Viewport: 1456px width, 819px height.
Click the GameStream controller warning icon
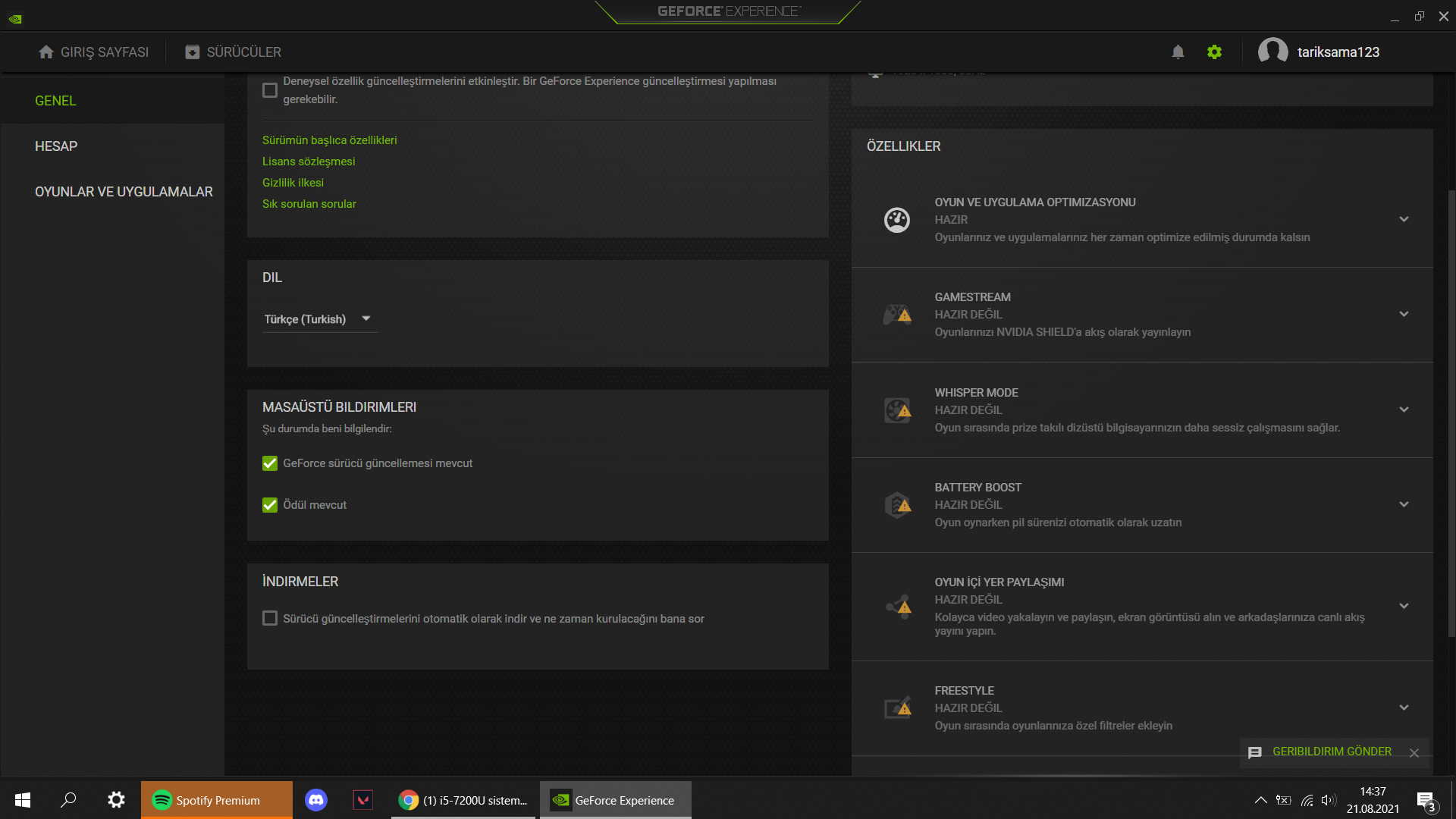[897, 314]
